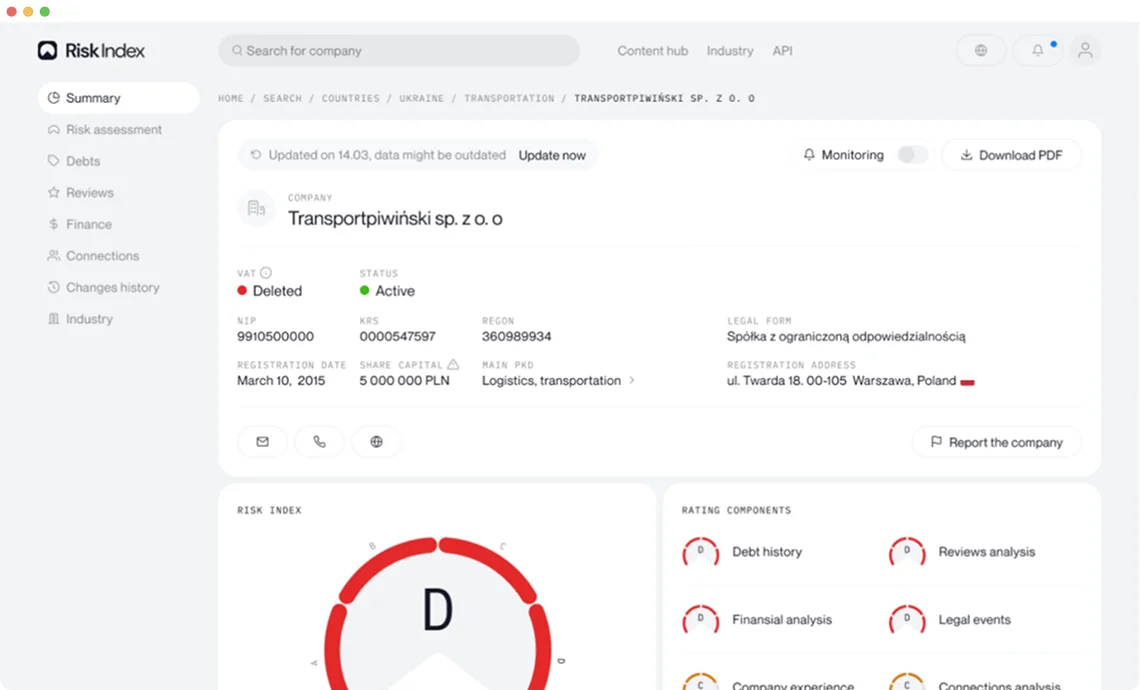1140x690 pixels.
Task: Go to TRANSPORTATION breadcrumb
Action: tap(510, 98)
